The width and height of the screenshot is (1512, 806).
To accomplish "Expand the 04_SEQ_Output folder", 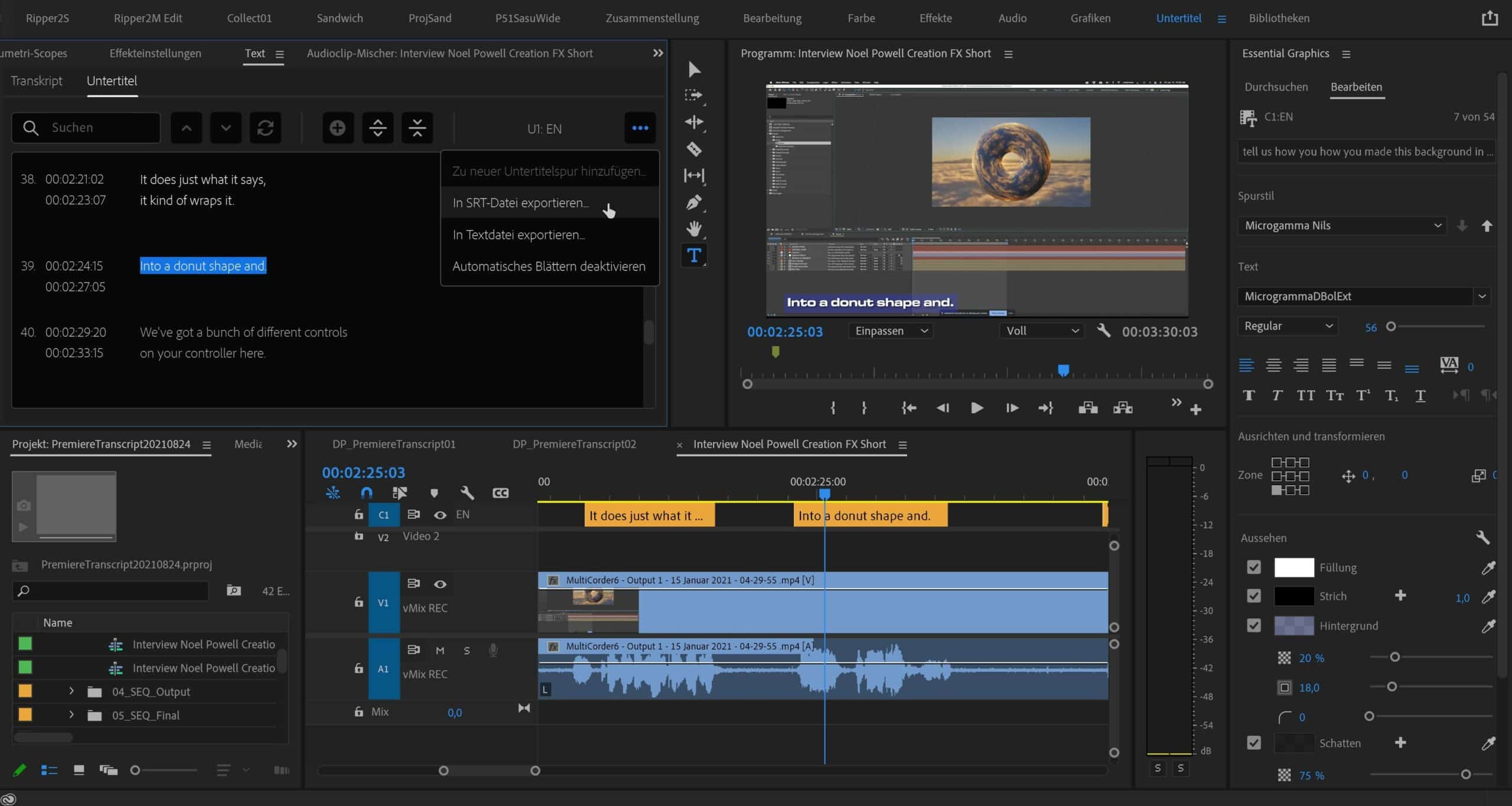I will click(71, 691).
